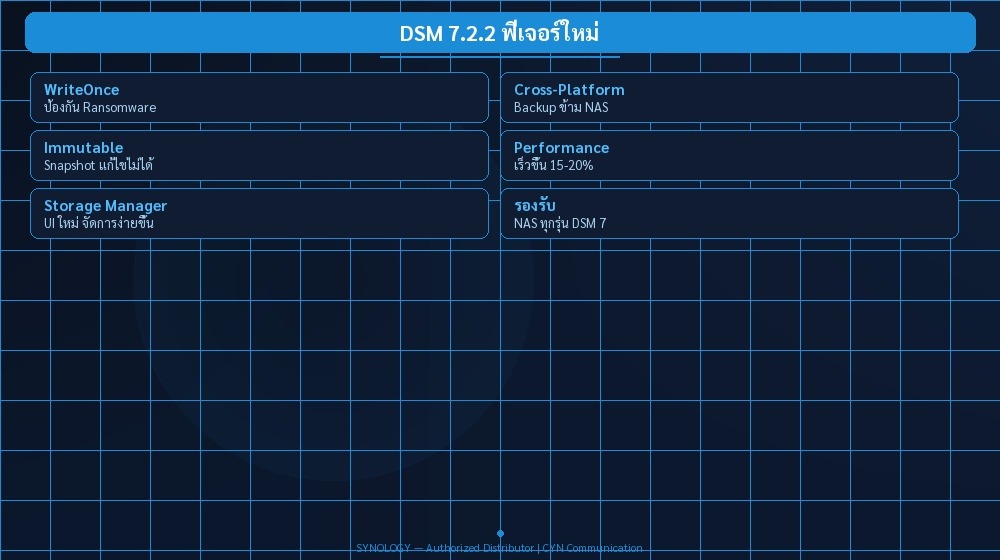Click the text 'เร็วขึ้น 15-20%'
The height and width of the screenshot is (560, 1000).
[x=554, y=165]
